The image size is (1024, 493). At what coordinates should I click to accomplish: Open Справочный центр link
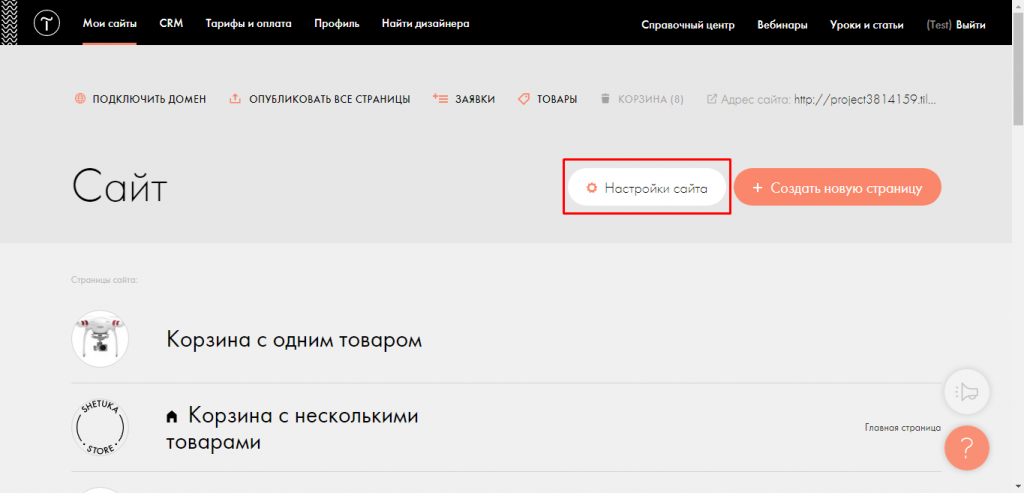pyautogui.click(x=688, y=25)
